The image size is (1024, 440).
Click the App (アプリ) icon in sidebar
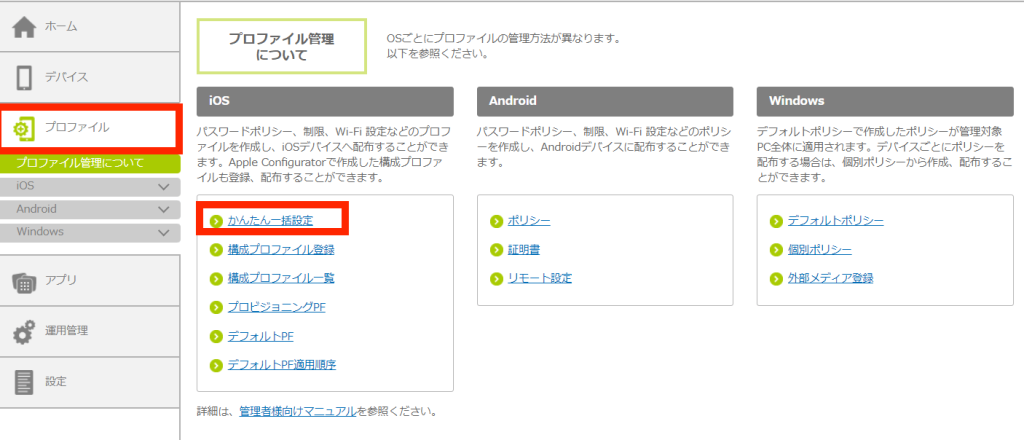24,281
